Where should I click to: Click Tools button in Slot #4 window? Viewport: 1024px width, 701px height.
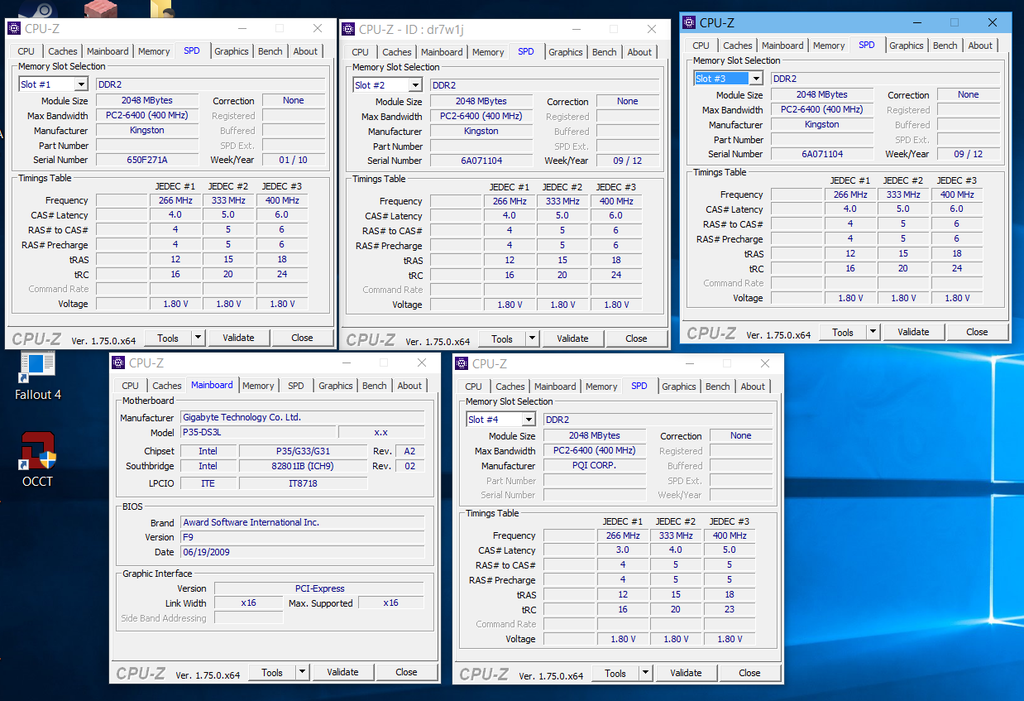point(615,672)
